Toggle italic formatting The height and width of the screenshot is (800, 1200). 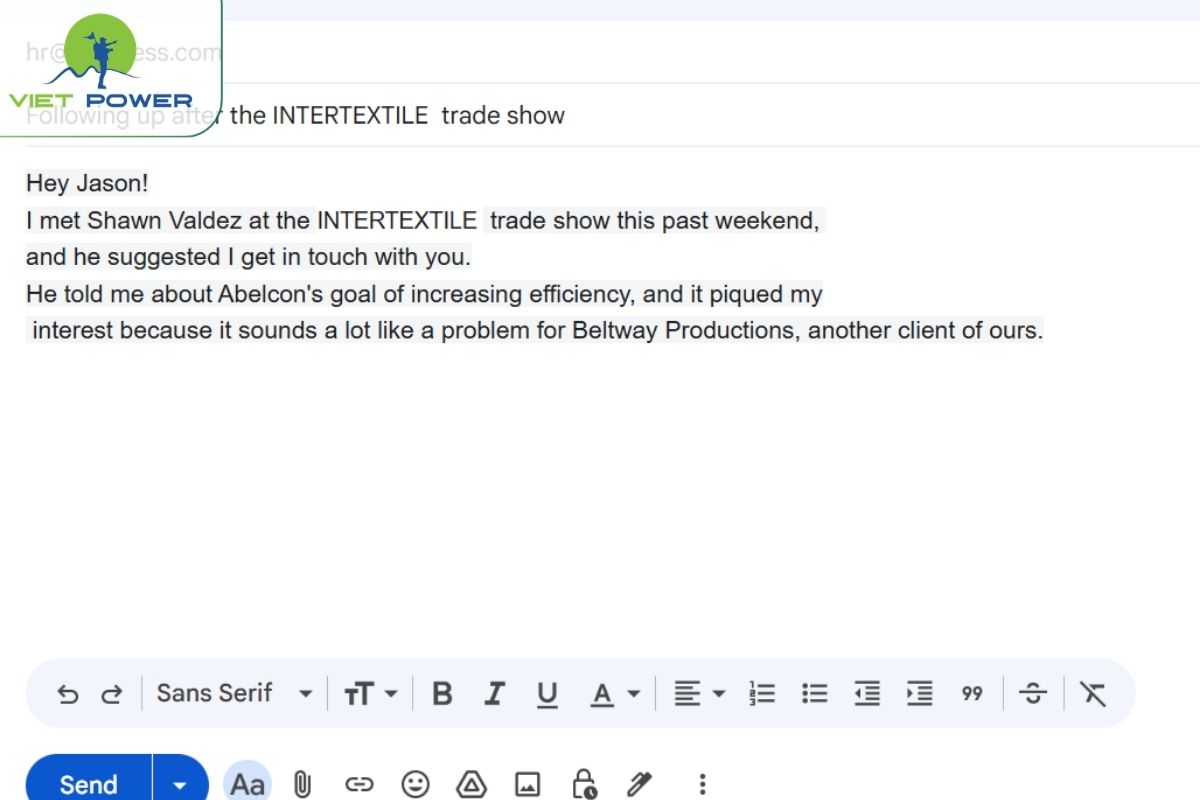click(x=494, y=694)
